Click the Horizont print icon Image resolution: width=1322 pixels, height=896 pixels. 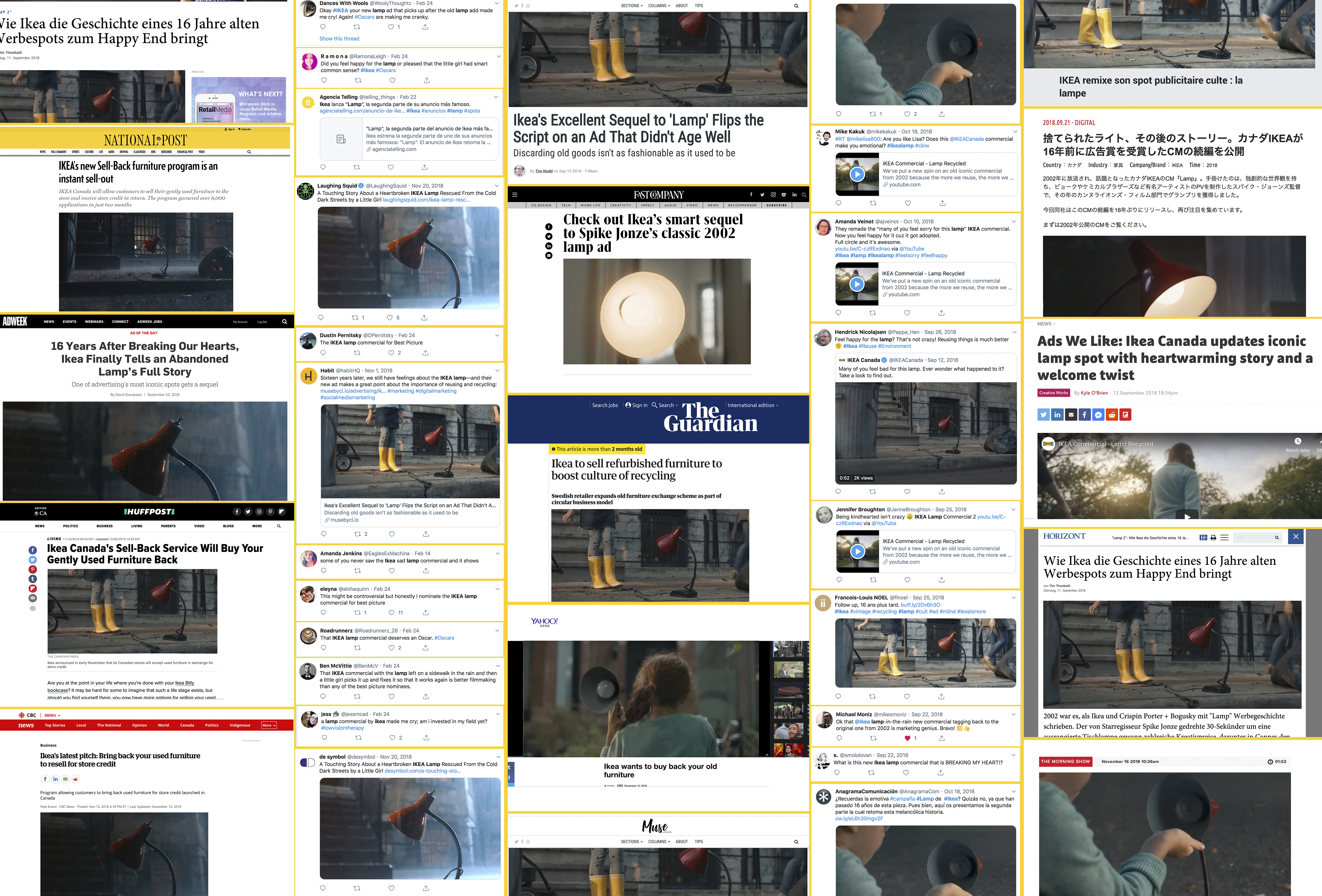pyautogui.click(x=1213, y=538)
